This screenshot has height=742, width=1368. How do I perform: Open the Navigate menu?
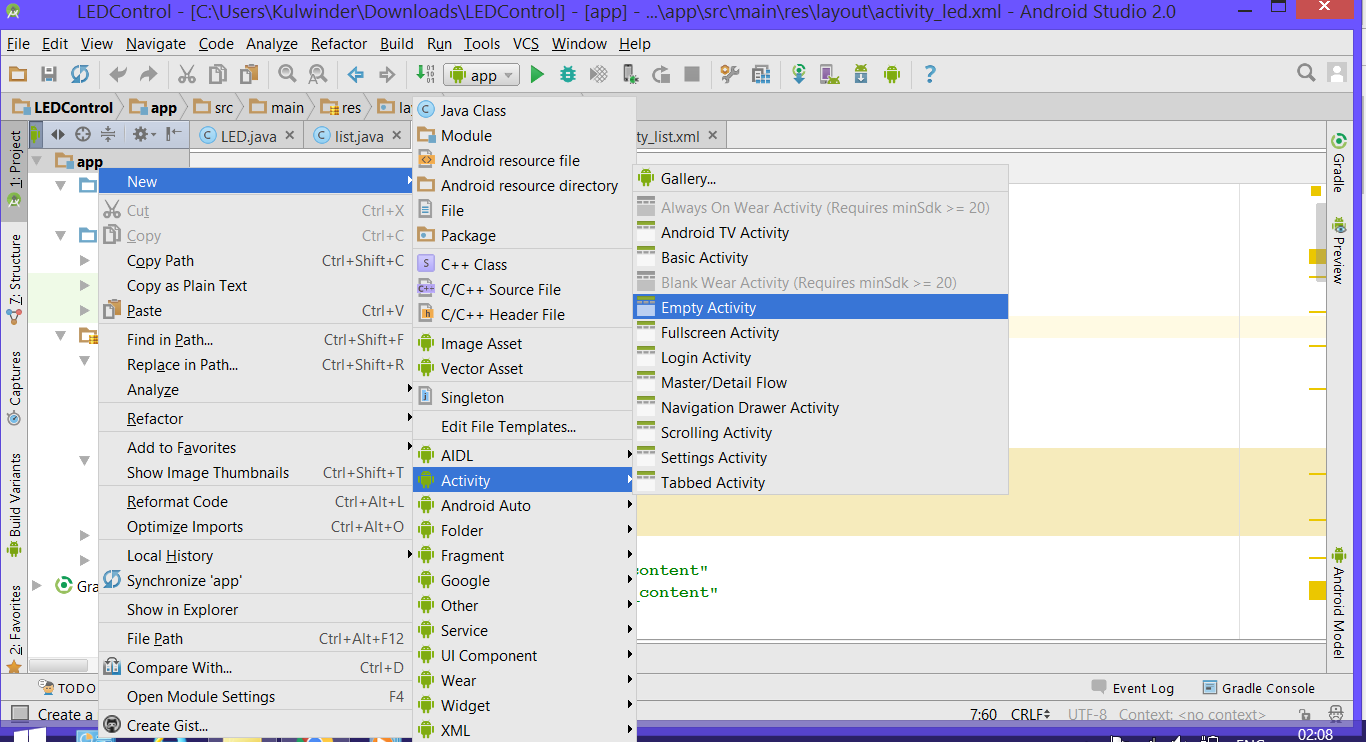click(x=156, y=44)
